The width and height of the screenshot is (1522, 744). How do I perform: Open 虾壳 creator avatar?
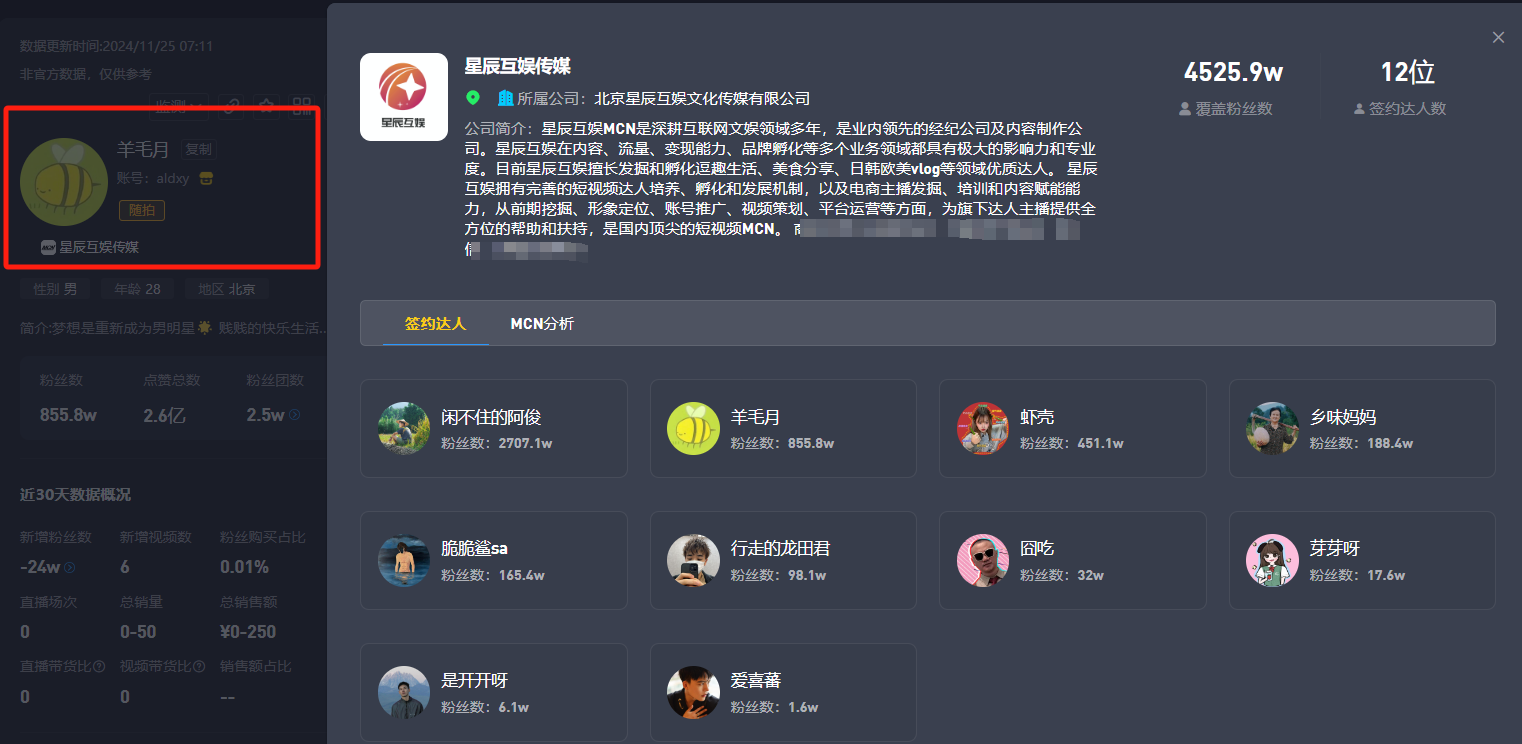982,428
